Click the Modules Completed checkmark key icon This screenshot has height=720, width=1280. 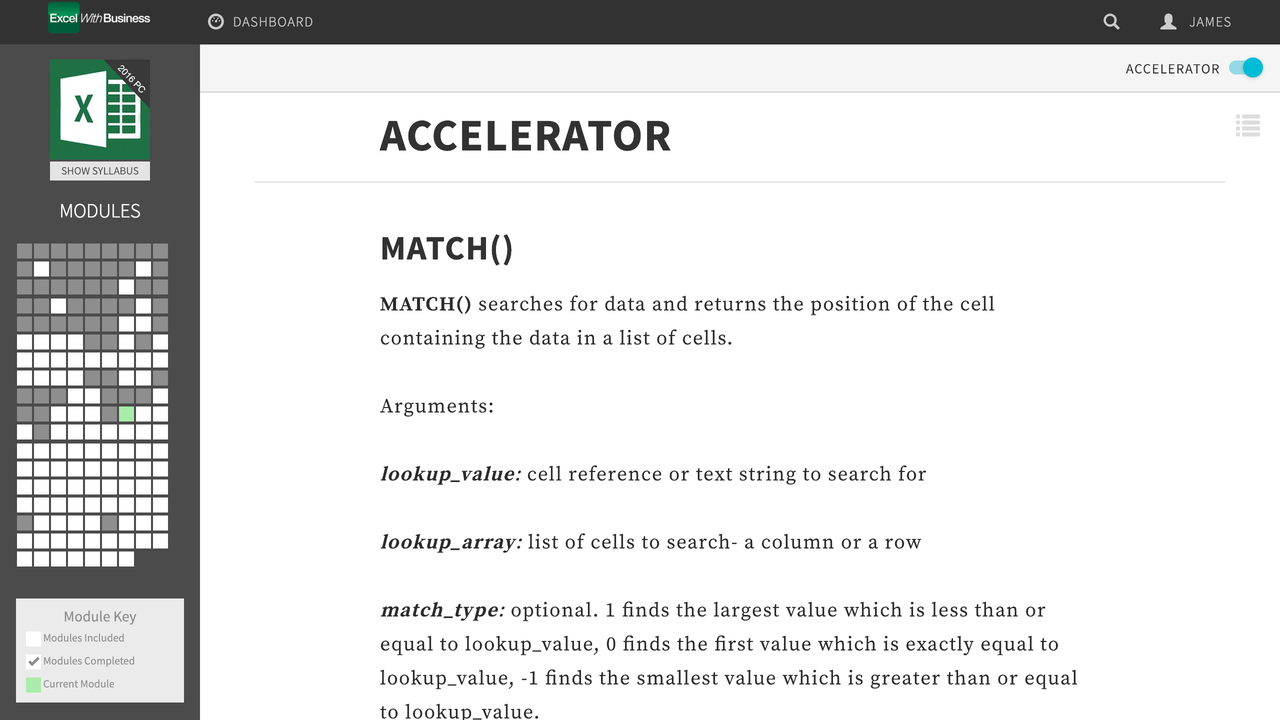pos(34,661)
